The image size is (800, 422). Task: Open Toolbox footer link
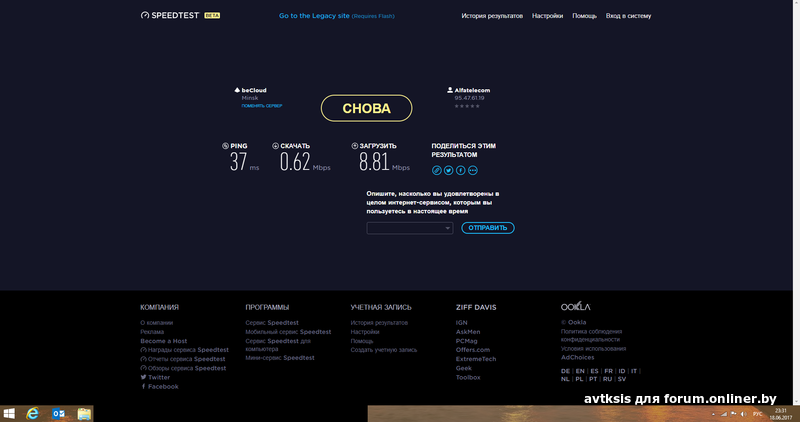tap(468, 378)
